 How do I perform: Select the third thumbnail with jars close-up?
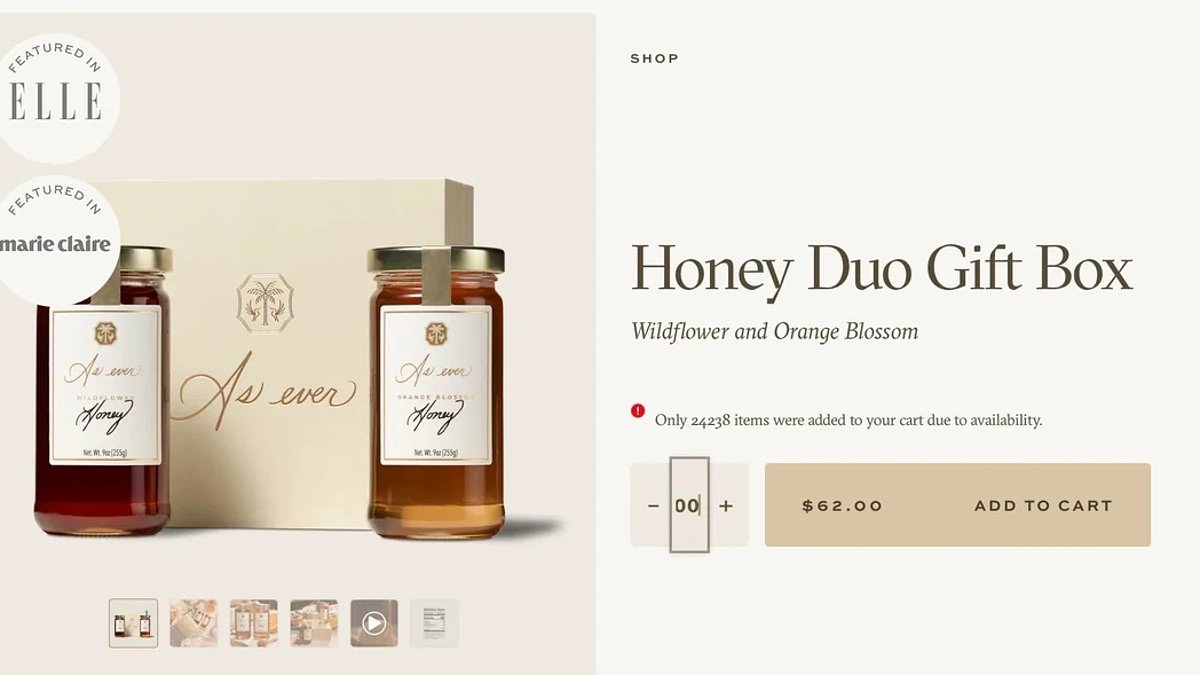254,623
